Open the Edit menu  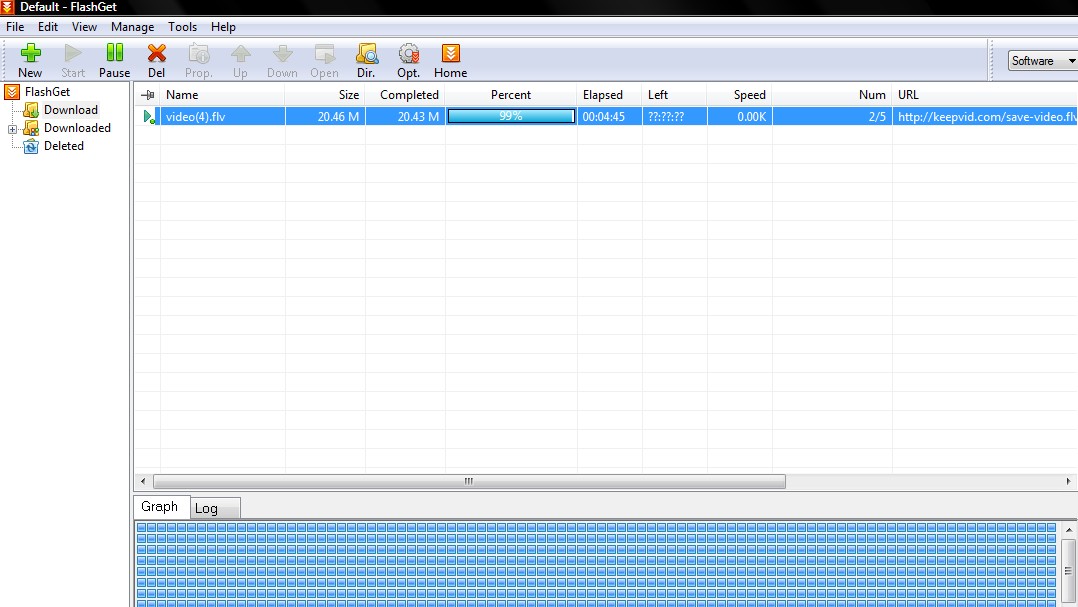pos(47,27)
